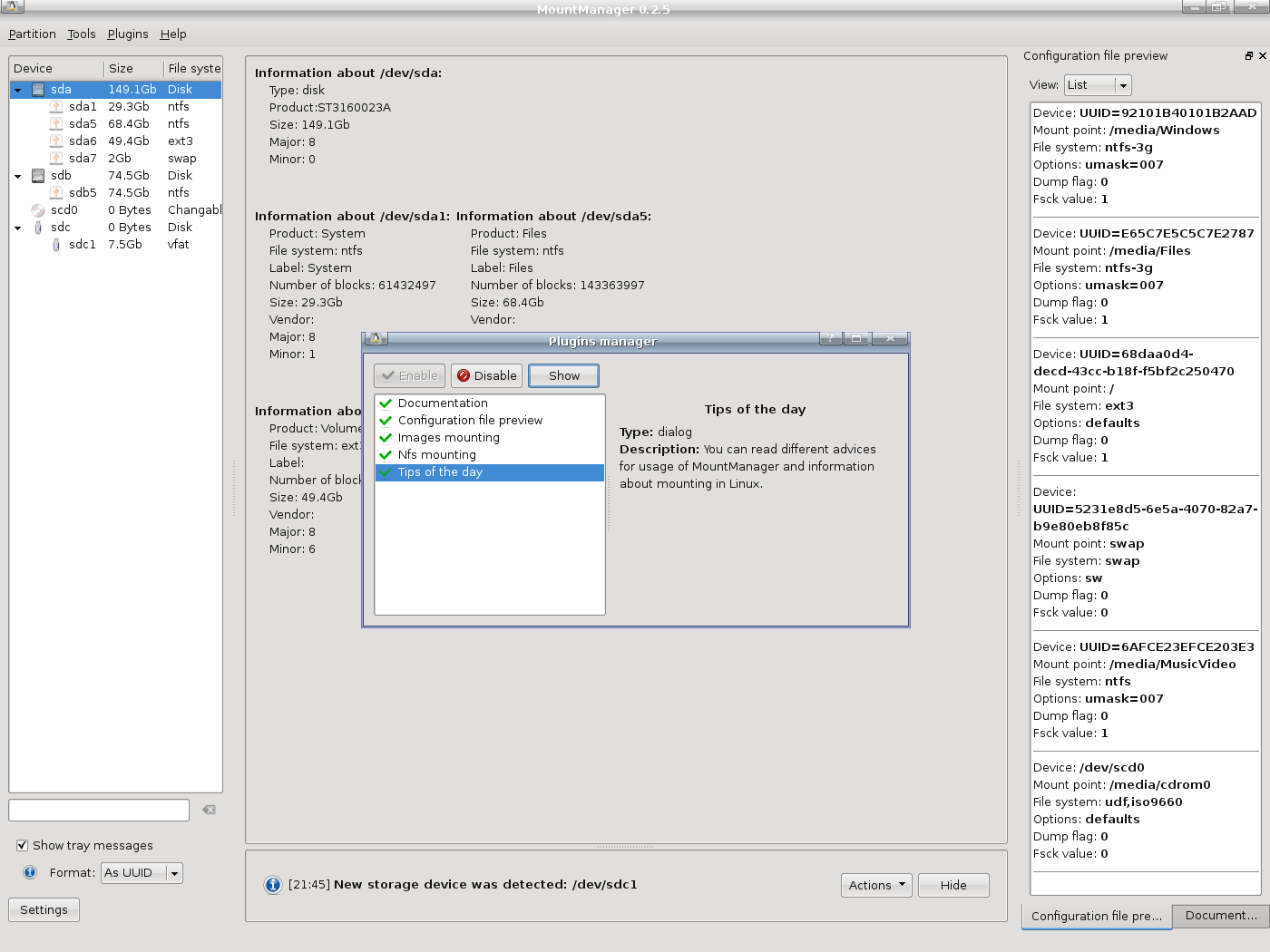Select the Nfs mounting plugin entry

[436, 455]
